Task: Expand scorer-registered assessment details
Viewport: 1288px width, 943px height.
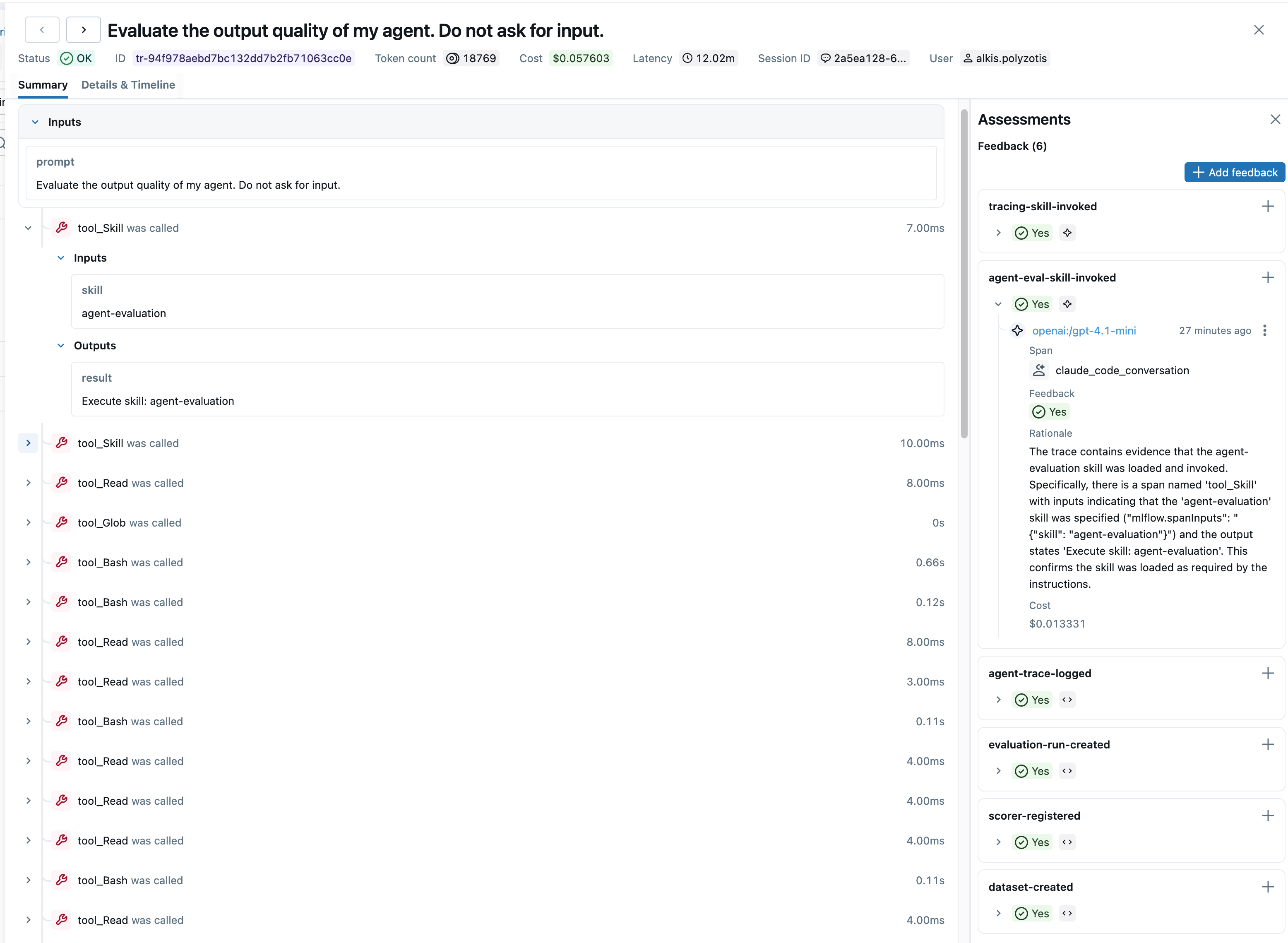Action: coord(998,842)
